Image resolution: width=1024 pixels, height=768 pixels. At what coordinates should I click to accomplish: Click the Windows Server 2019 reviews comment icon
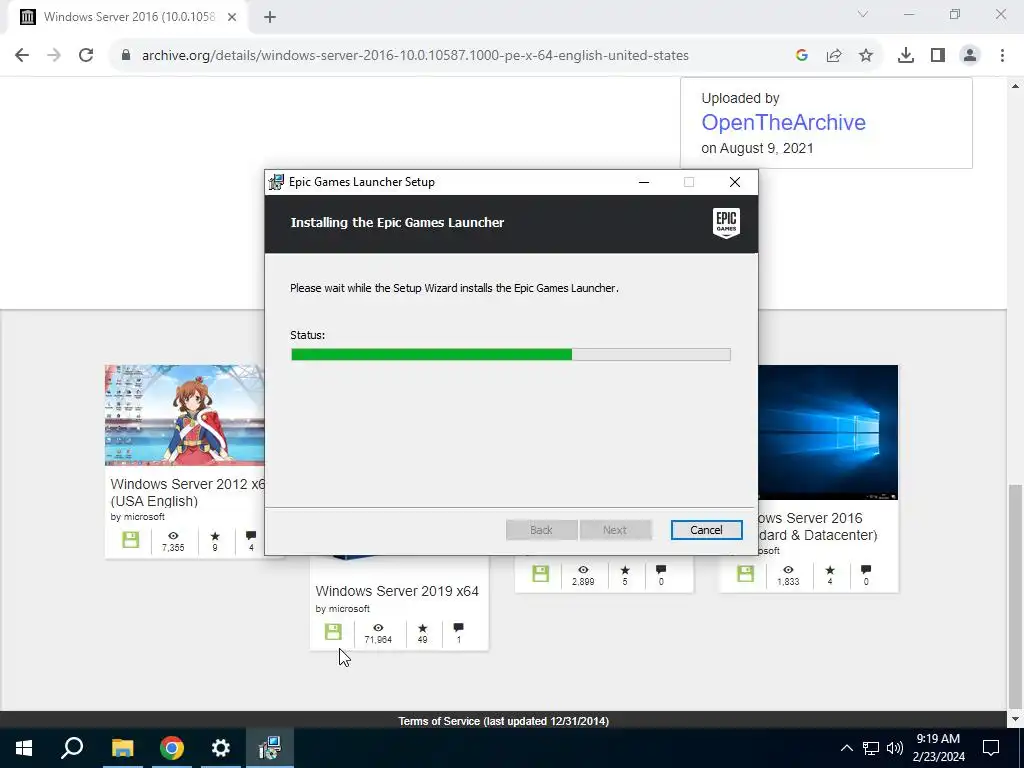(458, 628)
